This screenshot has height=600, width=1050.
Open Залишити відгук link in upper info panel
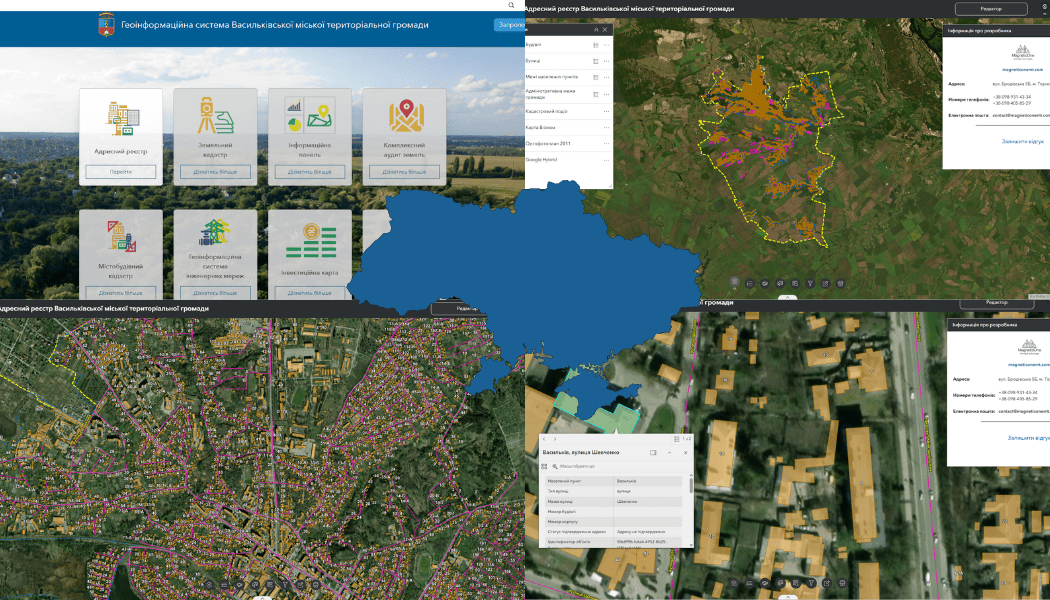tap(1023, 141)
